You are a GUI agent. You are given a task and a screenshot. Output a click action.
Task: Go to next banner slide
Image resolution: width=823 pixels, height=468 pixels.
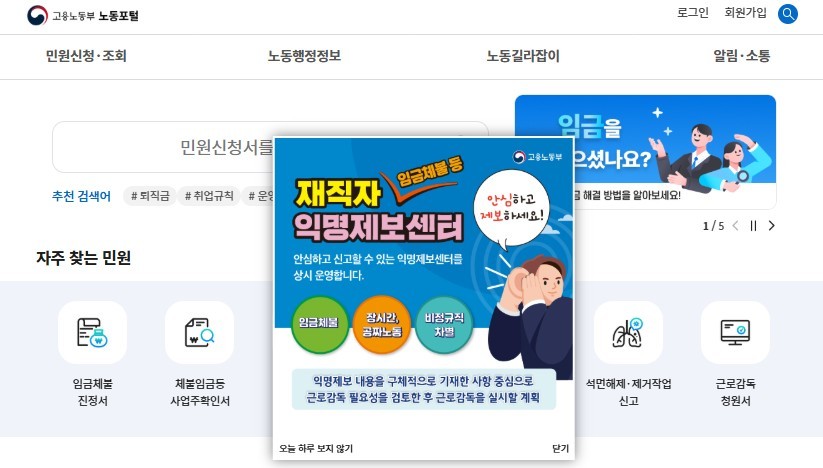[x=772, y=226]
